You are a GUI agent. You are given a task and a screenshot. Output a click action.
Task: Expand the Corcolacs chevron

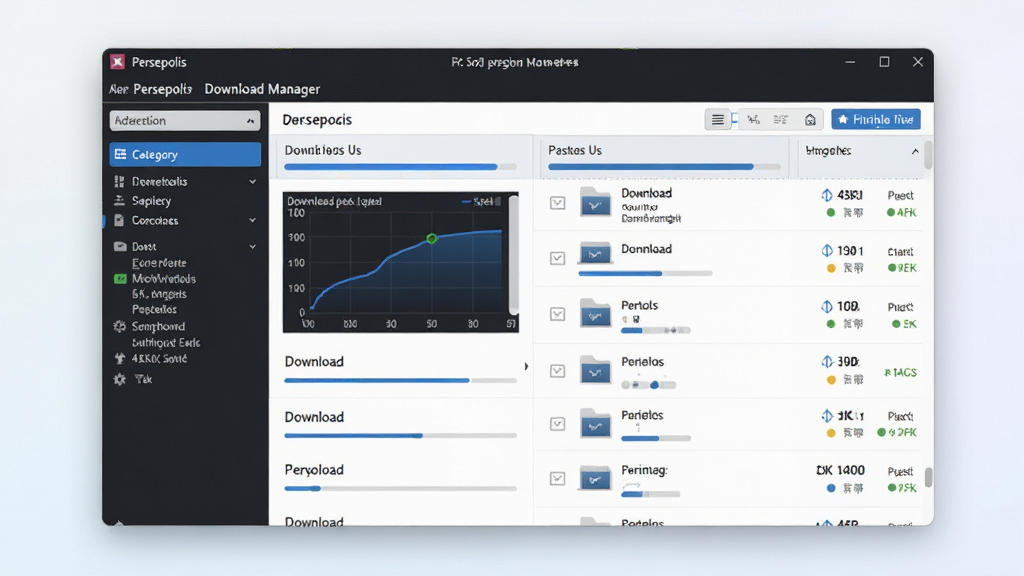click(x=253, y=221)
